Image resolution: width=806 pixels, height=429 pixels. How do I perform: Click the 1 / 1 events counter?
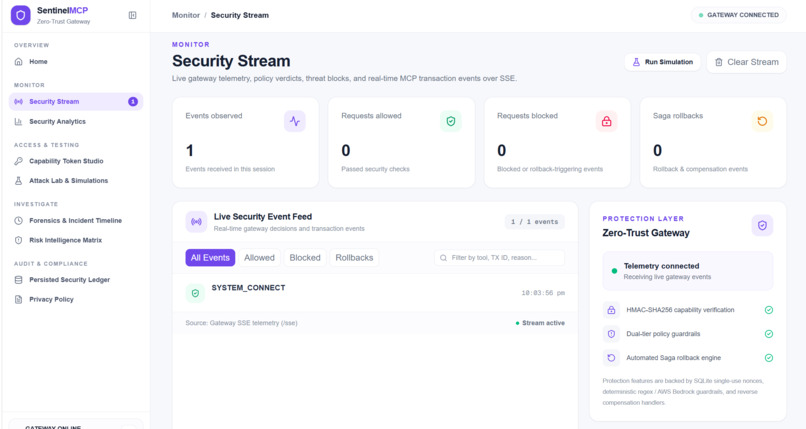click(535, 222)
